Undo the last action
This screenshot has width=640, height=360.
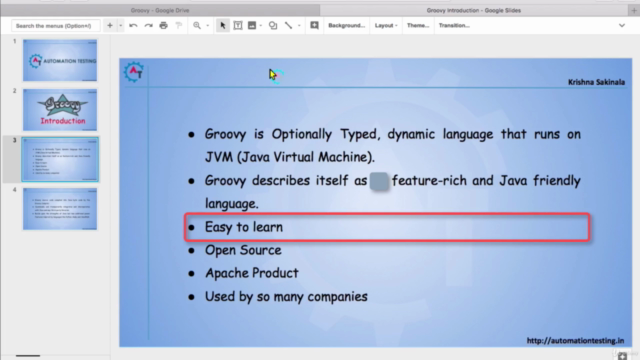[133, 25]
